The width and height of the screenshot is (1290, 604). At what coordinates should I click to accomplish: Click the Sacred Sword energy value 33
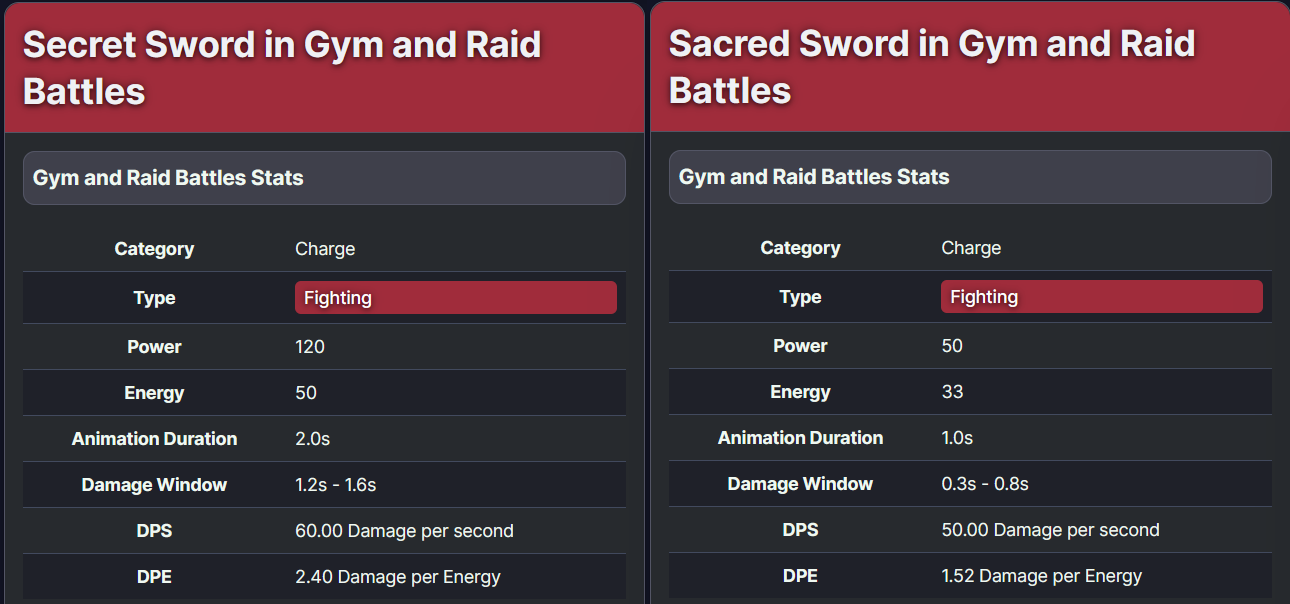coord(952,392)
